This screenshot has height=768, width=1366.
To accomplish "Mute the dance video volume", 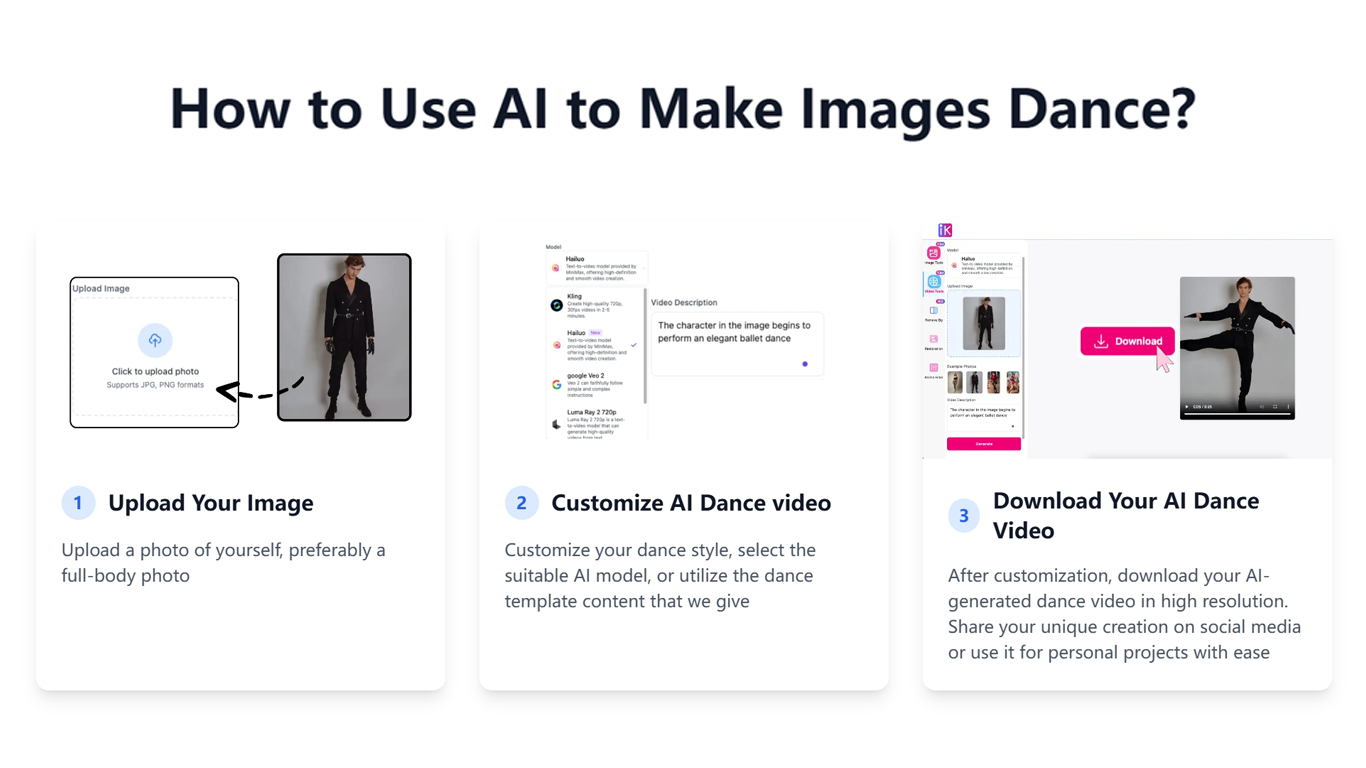I will (1262, 407).
